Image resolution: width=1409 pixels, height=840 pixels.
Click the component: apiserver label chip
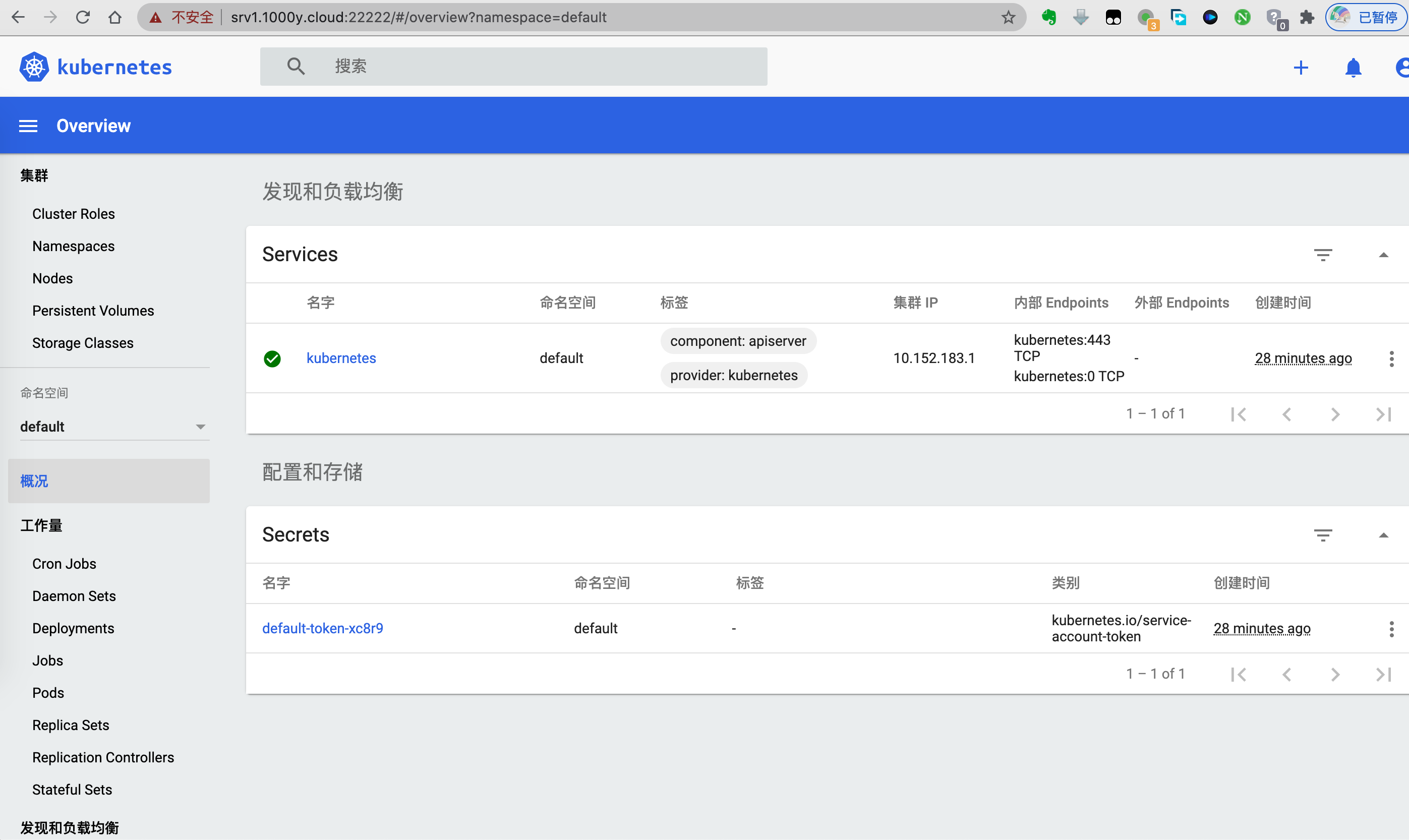point(738,341)
